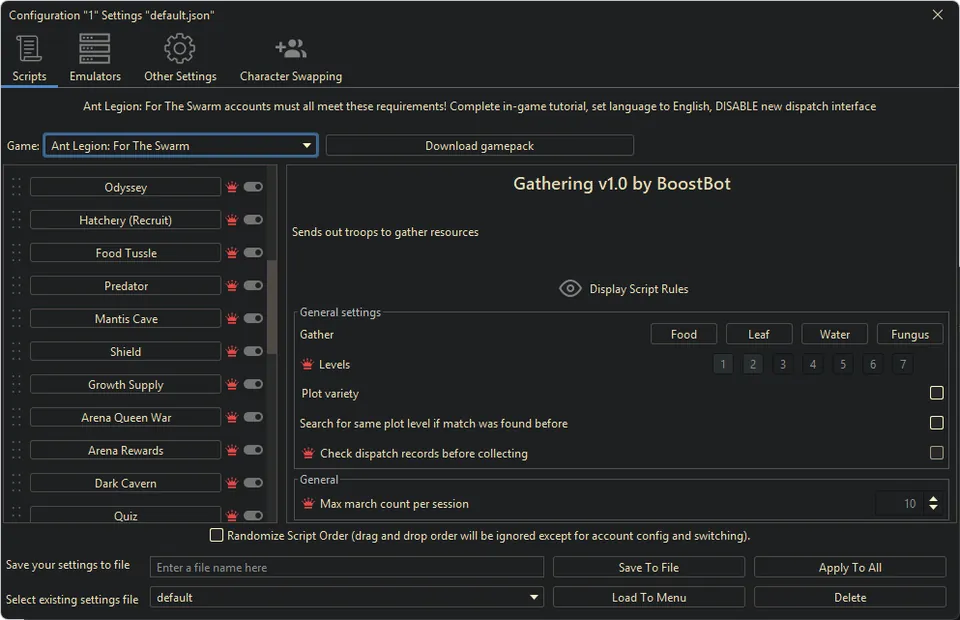Click the file name input field
960x620 pixels.
click(x=347, y=567)
